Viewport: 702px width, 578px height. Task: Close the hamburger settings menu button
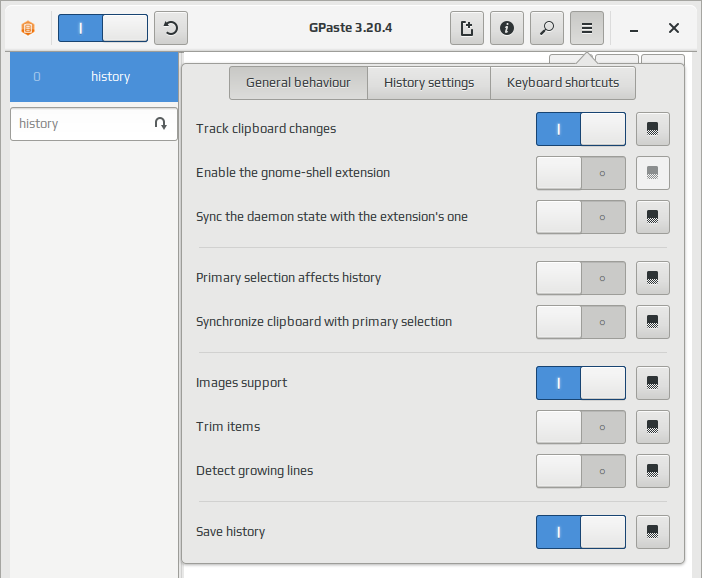point(586,28)
